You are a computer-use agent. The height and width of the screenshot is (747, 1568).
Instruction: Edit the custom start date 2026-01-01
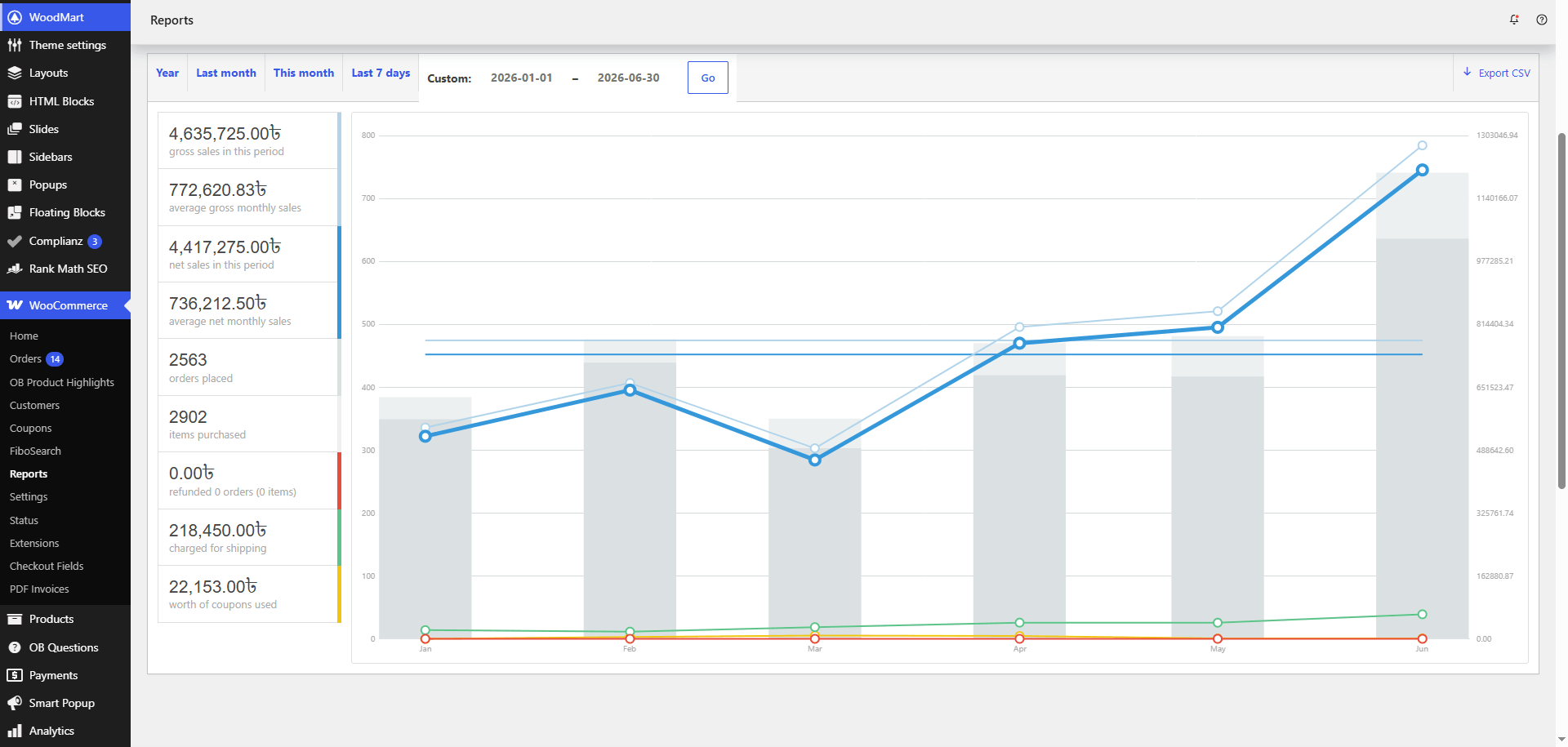pos(521,78)
